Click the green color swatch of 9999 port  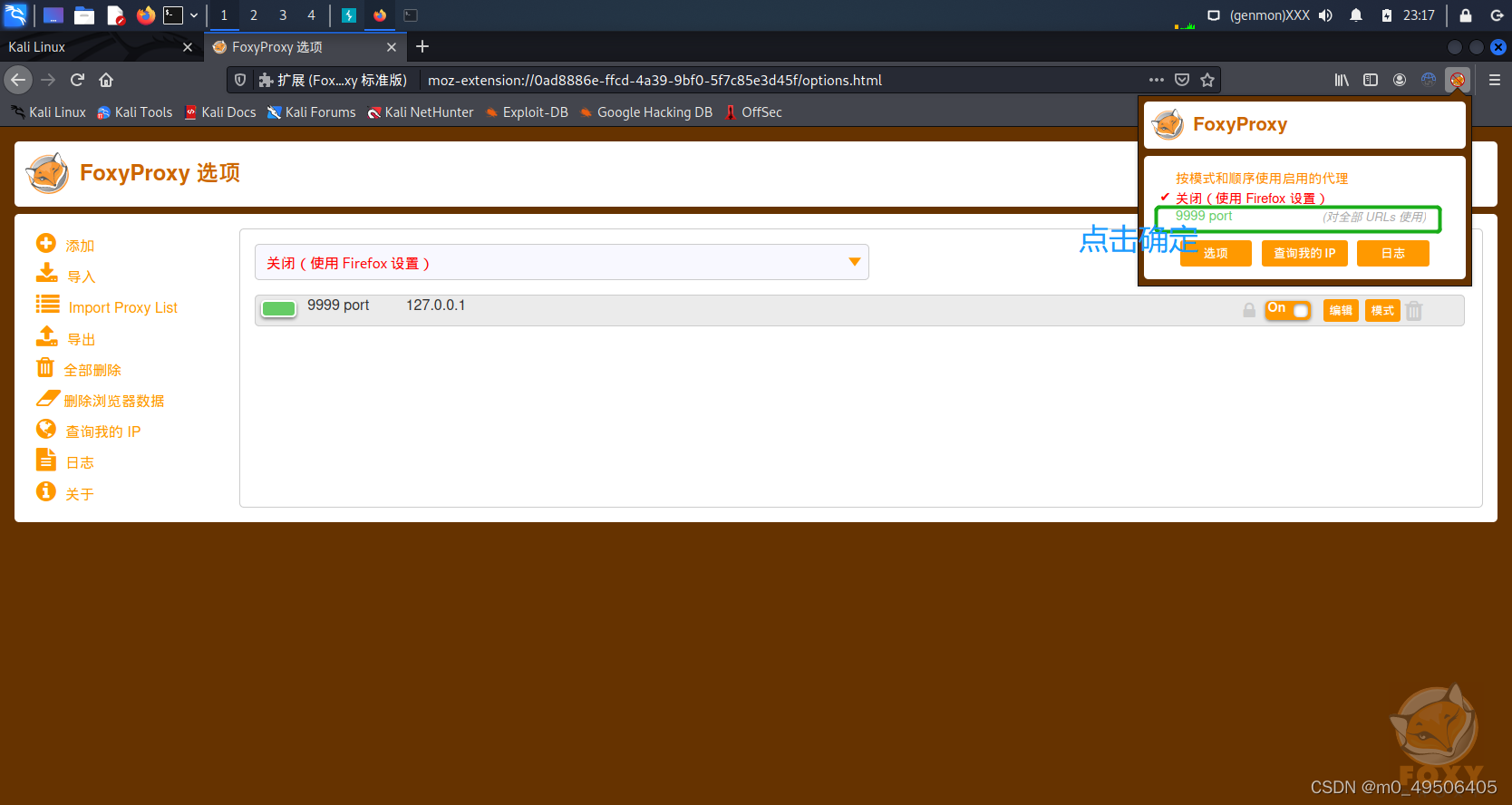[x=278, y=309]
